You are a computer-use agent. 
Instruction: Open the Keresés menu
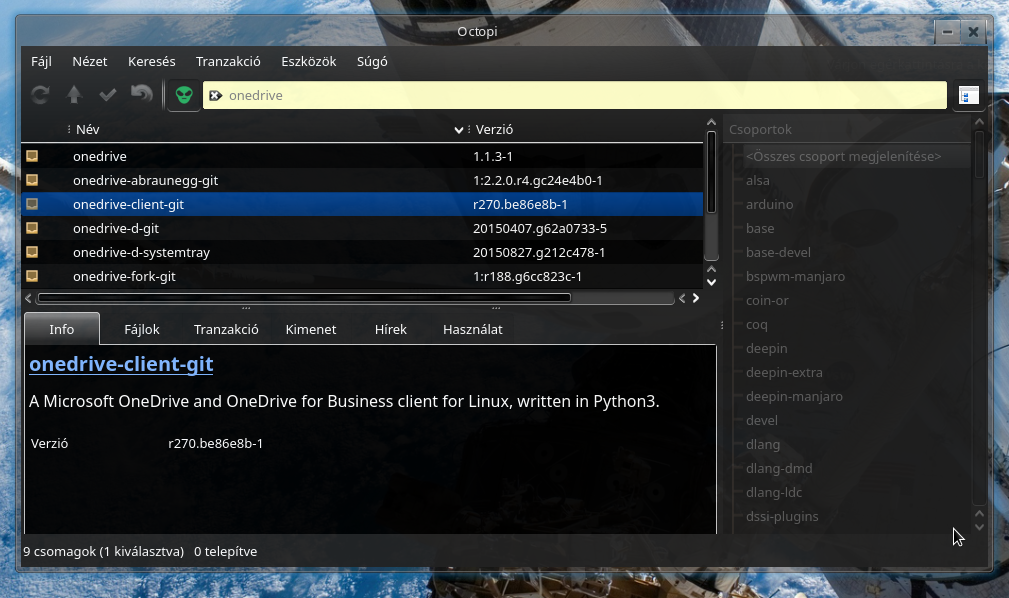pyautogui.click(x=151, y=61)
